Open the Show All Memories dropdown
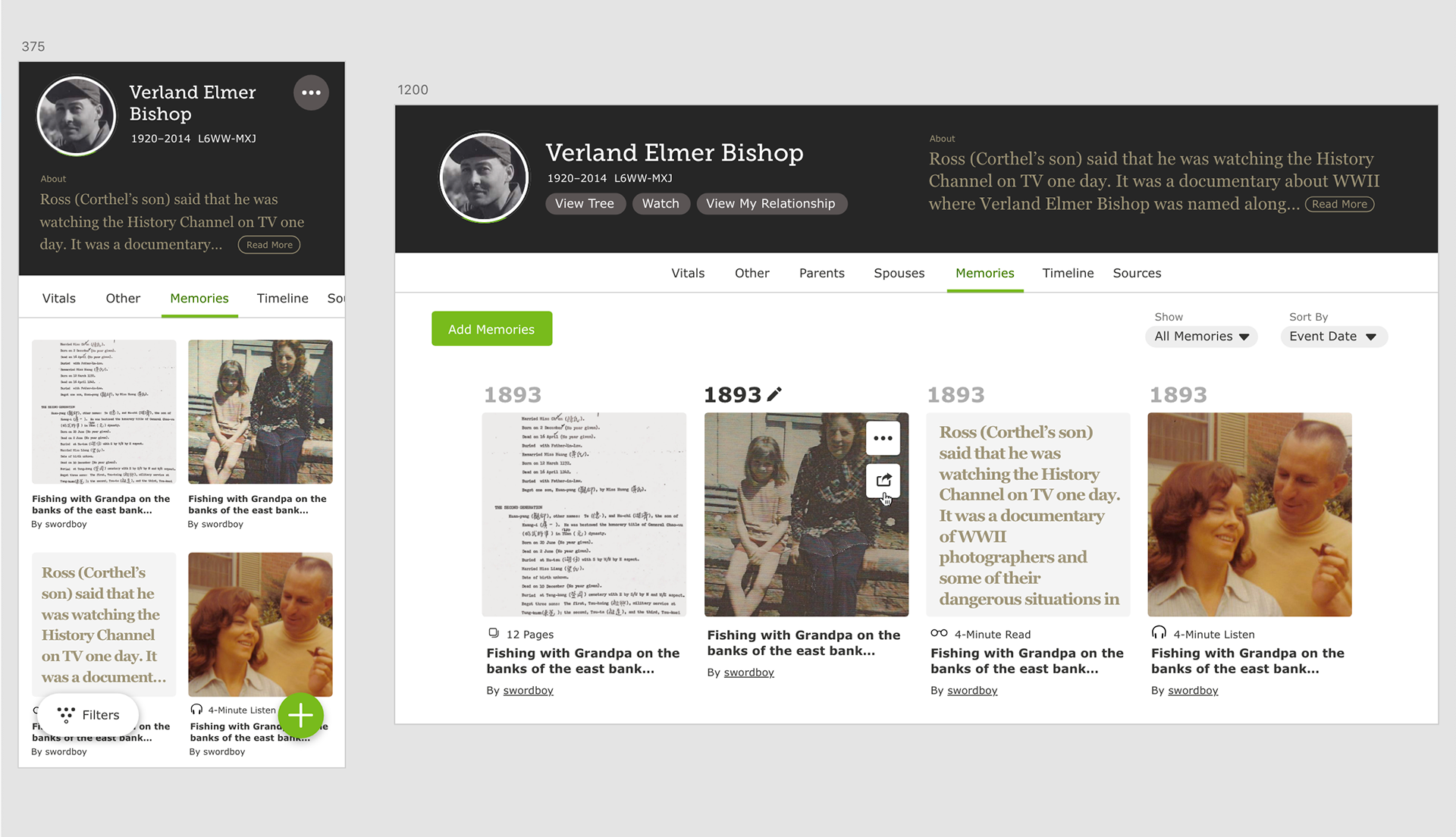This screenshot has height=837, width=1456. click(x=1199, y=336)
